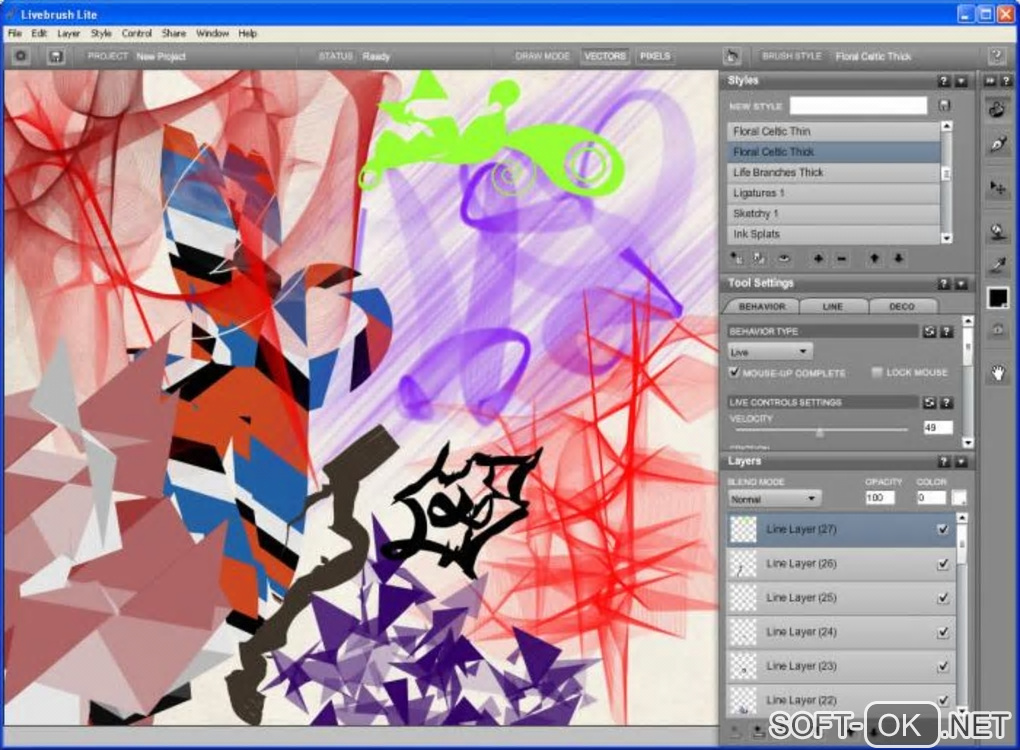Open the Share menu
Screen dimensions: 1020x750
click(174, 33)
